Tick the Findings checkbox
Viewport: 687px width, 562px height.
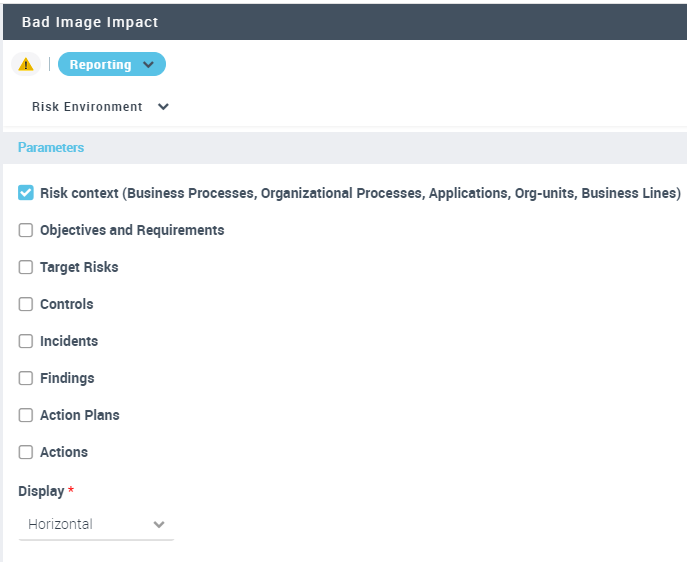(x=26, y=378)
